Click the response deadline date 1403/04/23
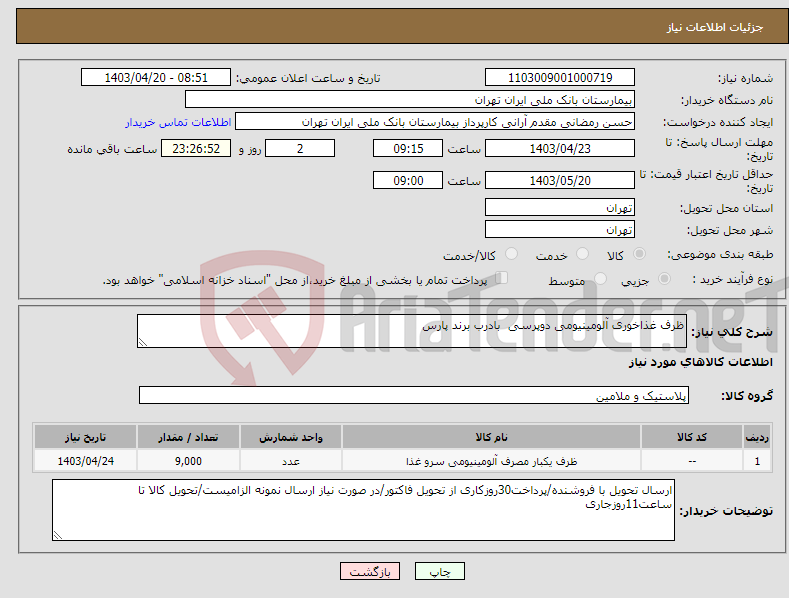This screenshot has width=789, height=598. click(560, 148)
